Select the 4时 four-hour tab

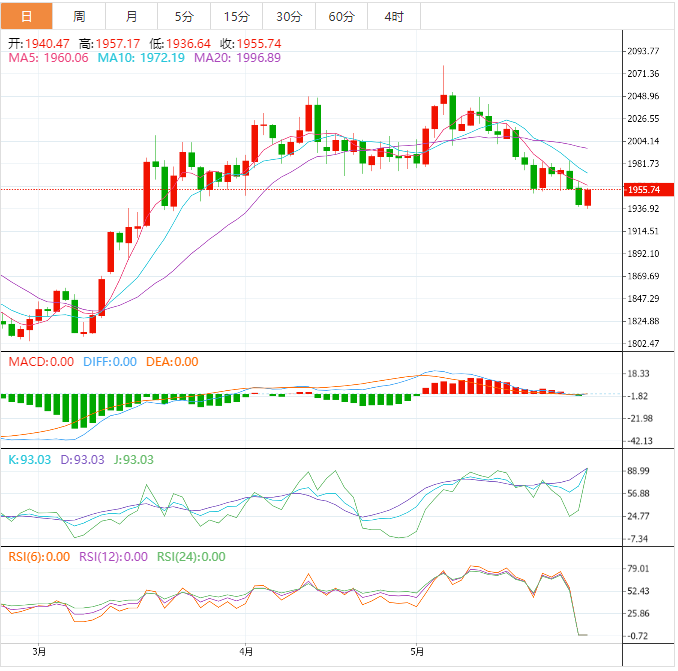[394, 17]
